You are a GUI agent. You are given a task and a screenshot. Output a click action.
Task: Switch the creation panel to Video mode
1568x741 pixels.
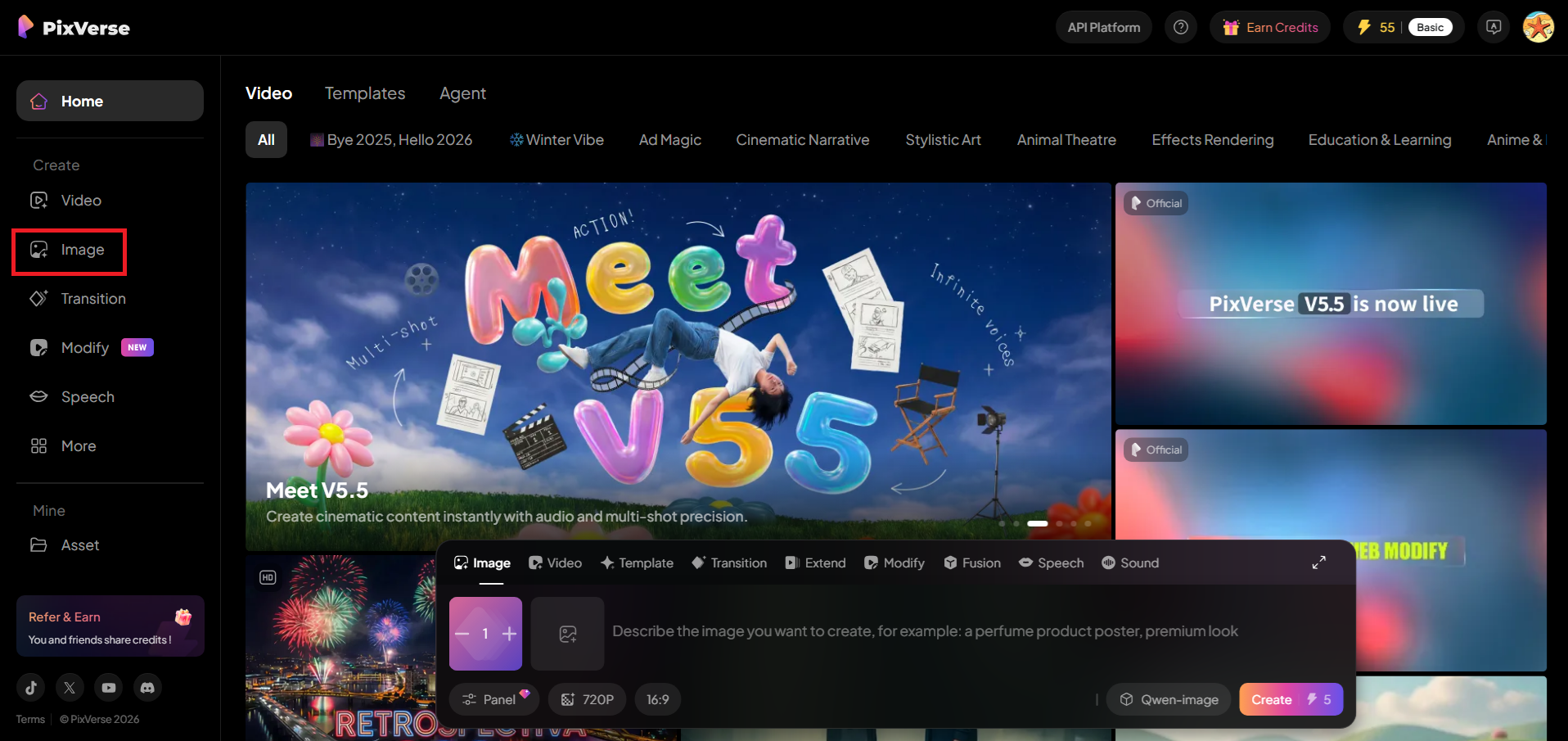[555, 563]
